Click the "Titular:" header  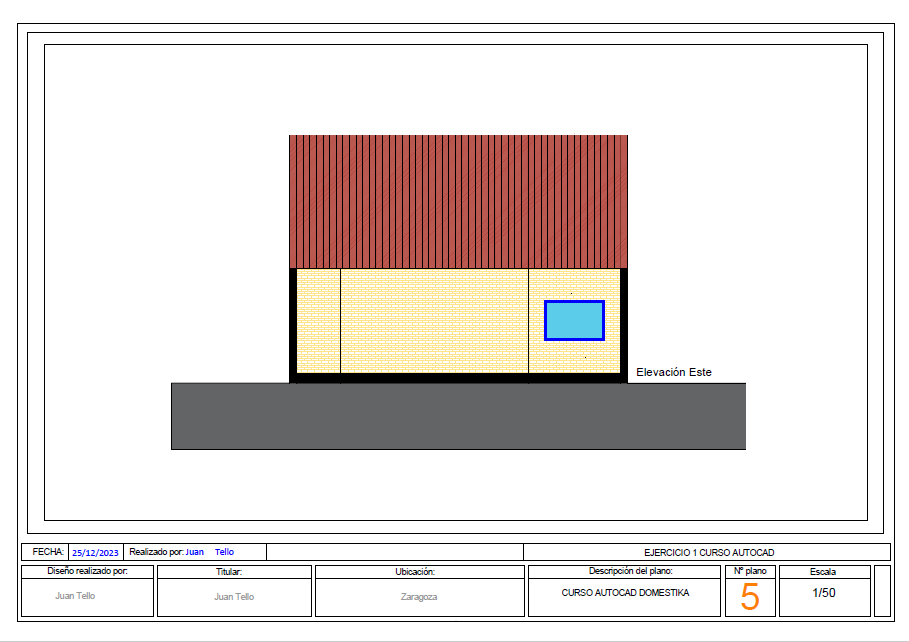[229, 572]
